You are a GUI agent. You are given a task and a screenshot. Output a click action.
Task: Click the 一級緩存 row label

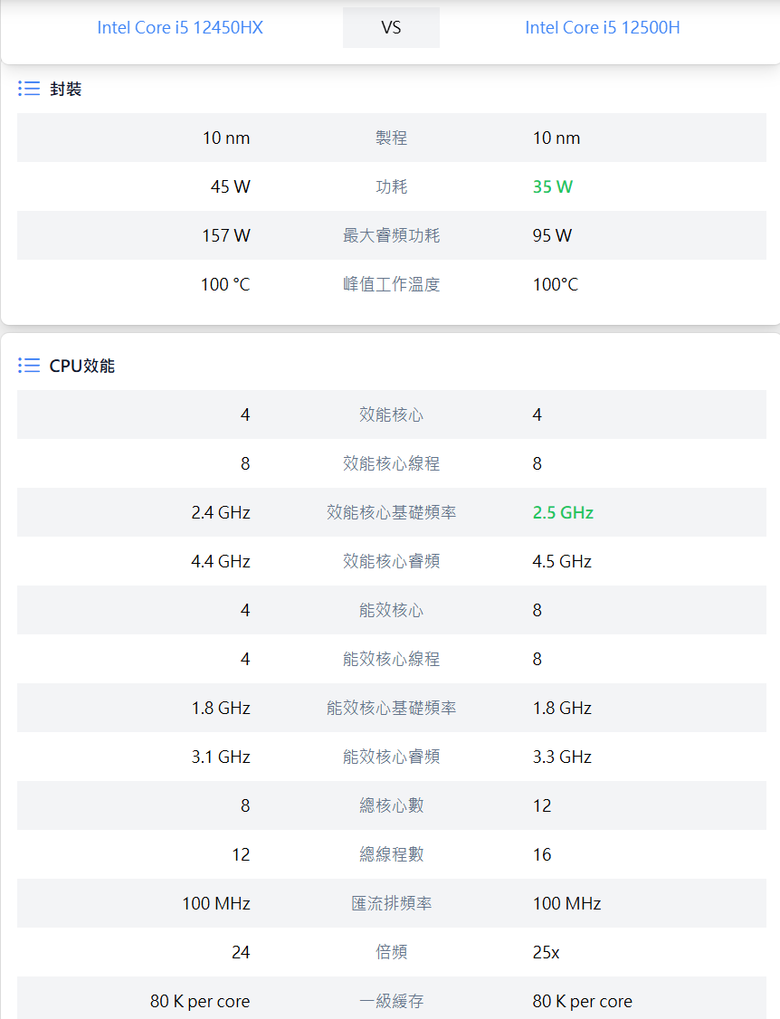coord(391,1001)
